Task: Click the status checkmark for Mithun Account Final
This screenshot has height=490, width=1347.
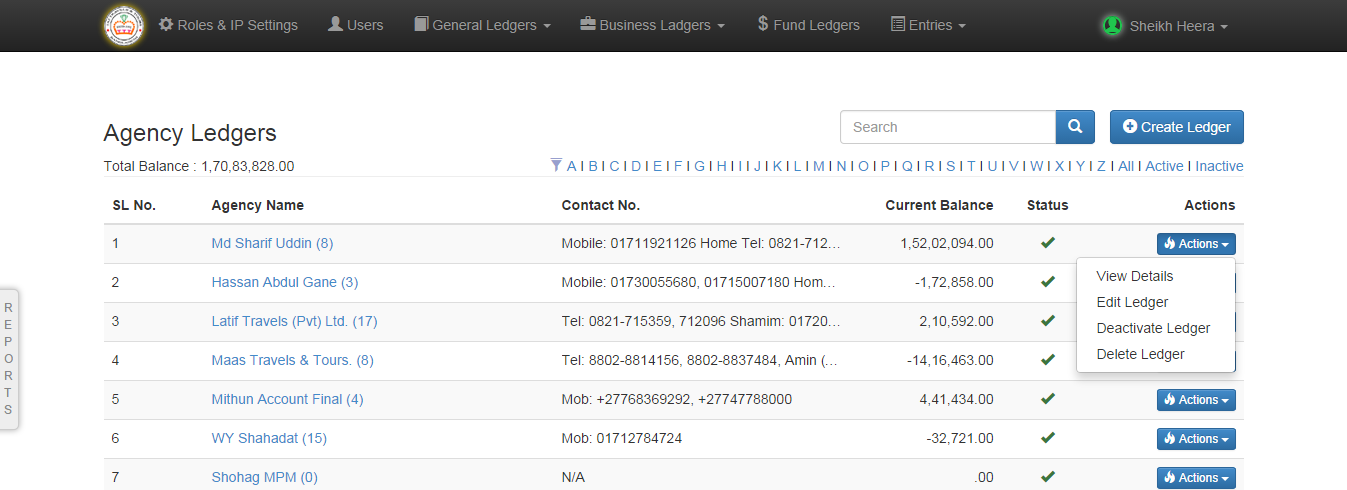Action: tap(1047, 399)
